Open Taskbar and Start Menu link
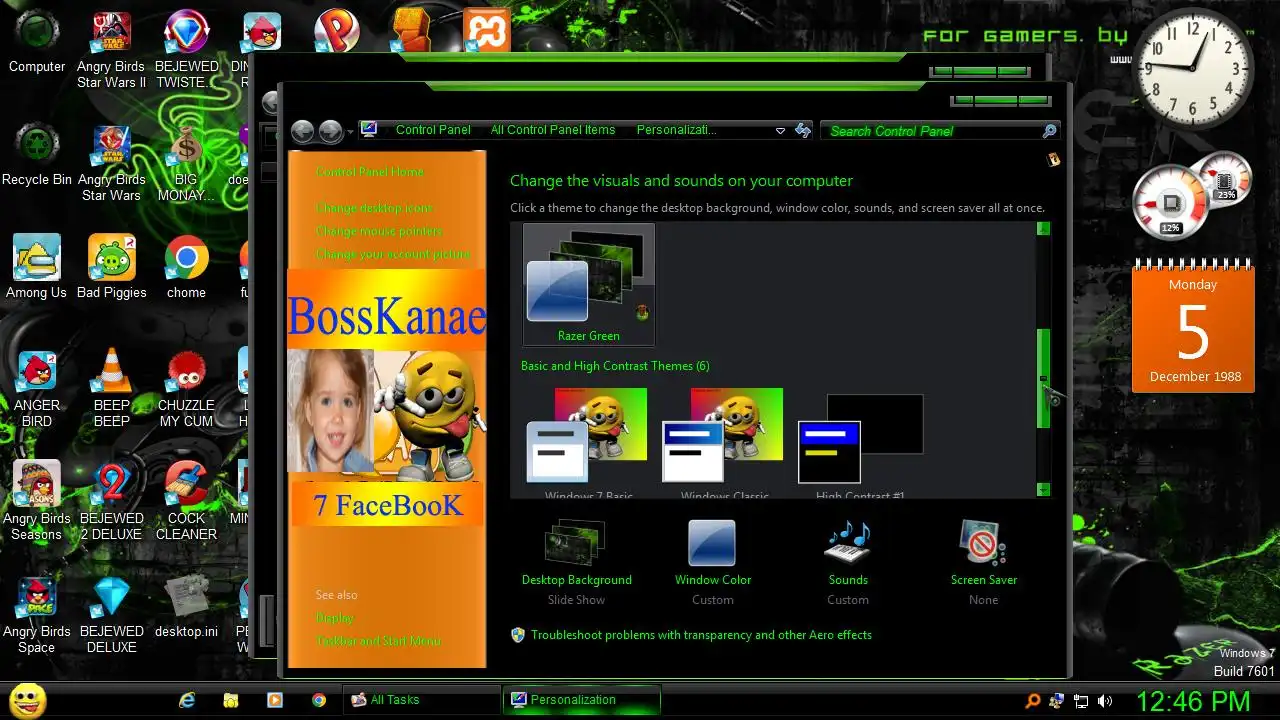This screenshot has width=1280, height=720. [378, 641]
